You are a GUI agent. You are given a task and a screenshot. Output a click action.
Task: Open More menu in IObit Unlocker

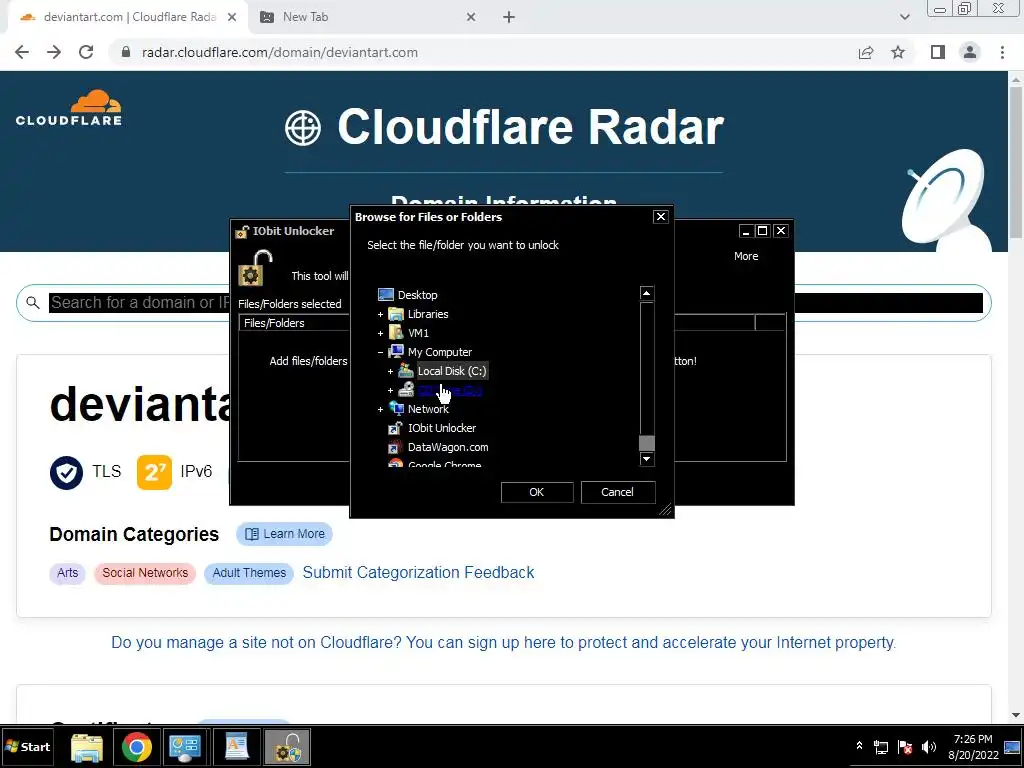(746, 256)
